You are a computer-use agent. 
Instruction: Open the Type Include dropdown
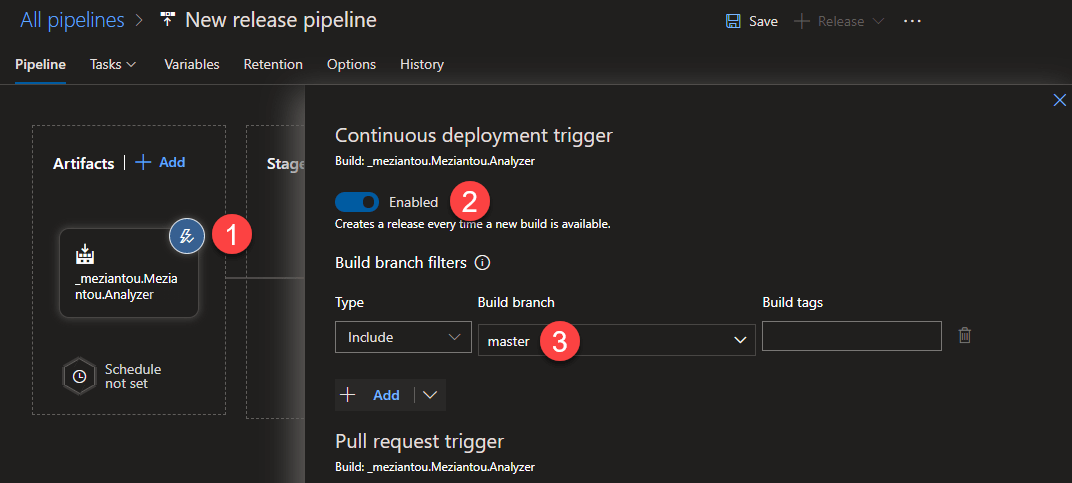click(402, 337)
